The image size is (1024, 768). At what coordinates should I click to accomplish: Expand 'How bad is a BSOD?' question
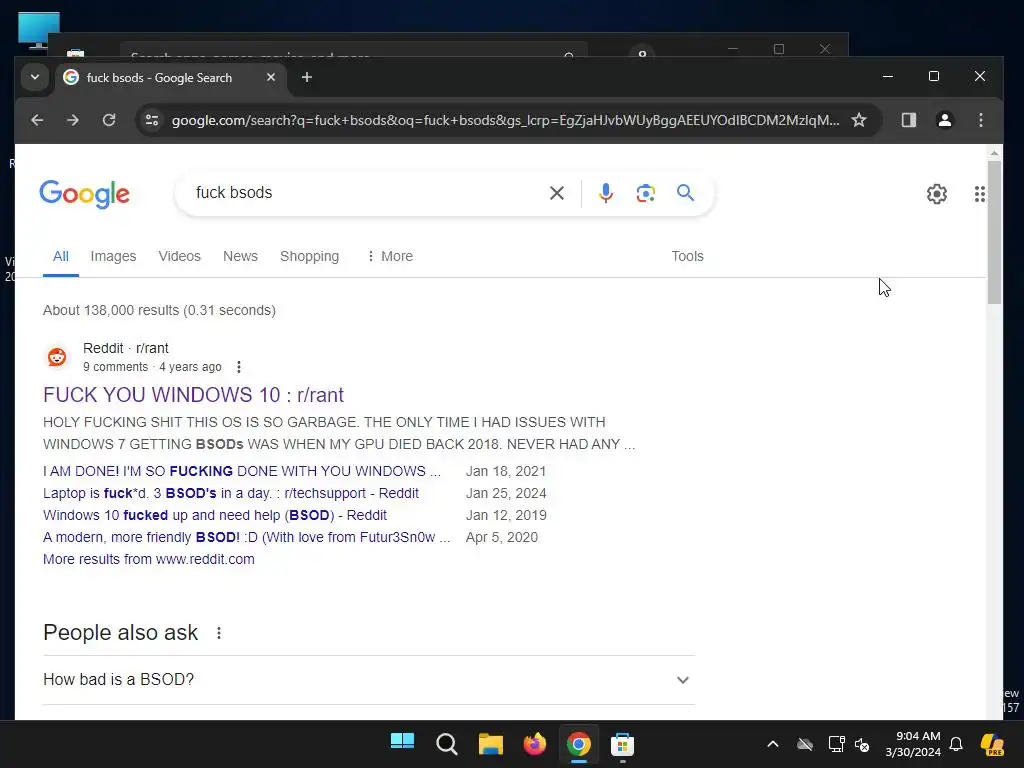point(369,680)
